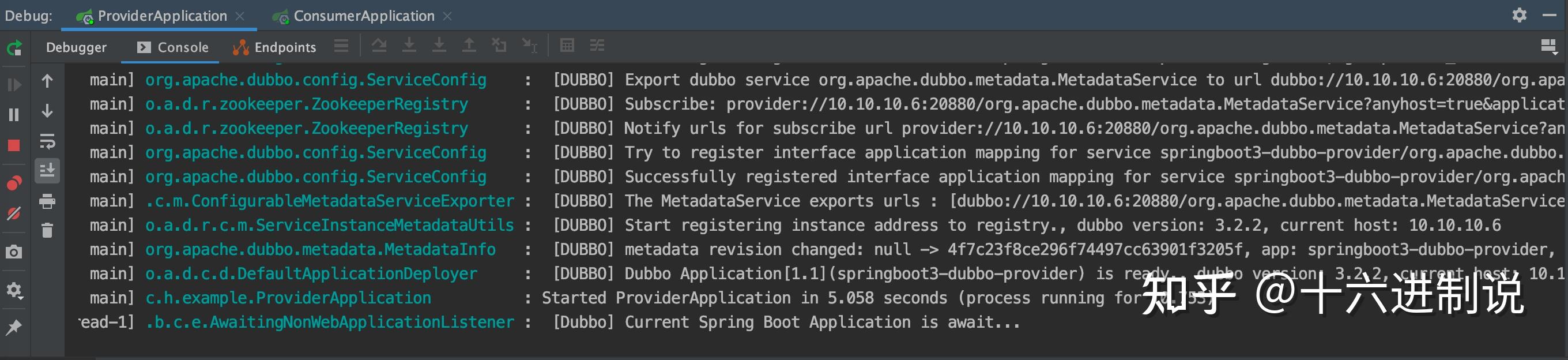
Task: Select the Step Over action
Action: coord(379,46)
